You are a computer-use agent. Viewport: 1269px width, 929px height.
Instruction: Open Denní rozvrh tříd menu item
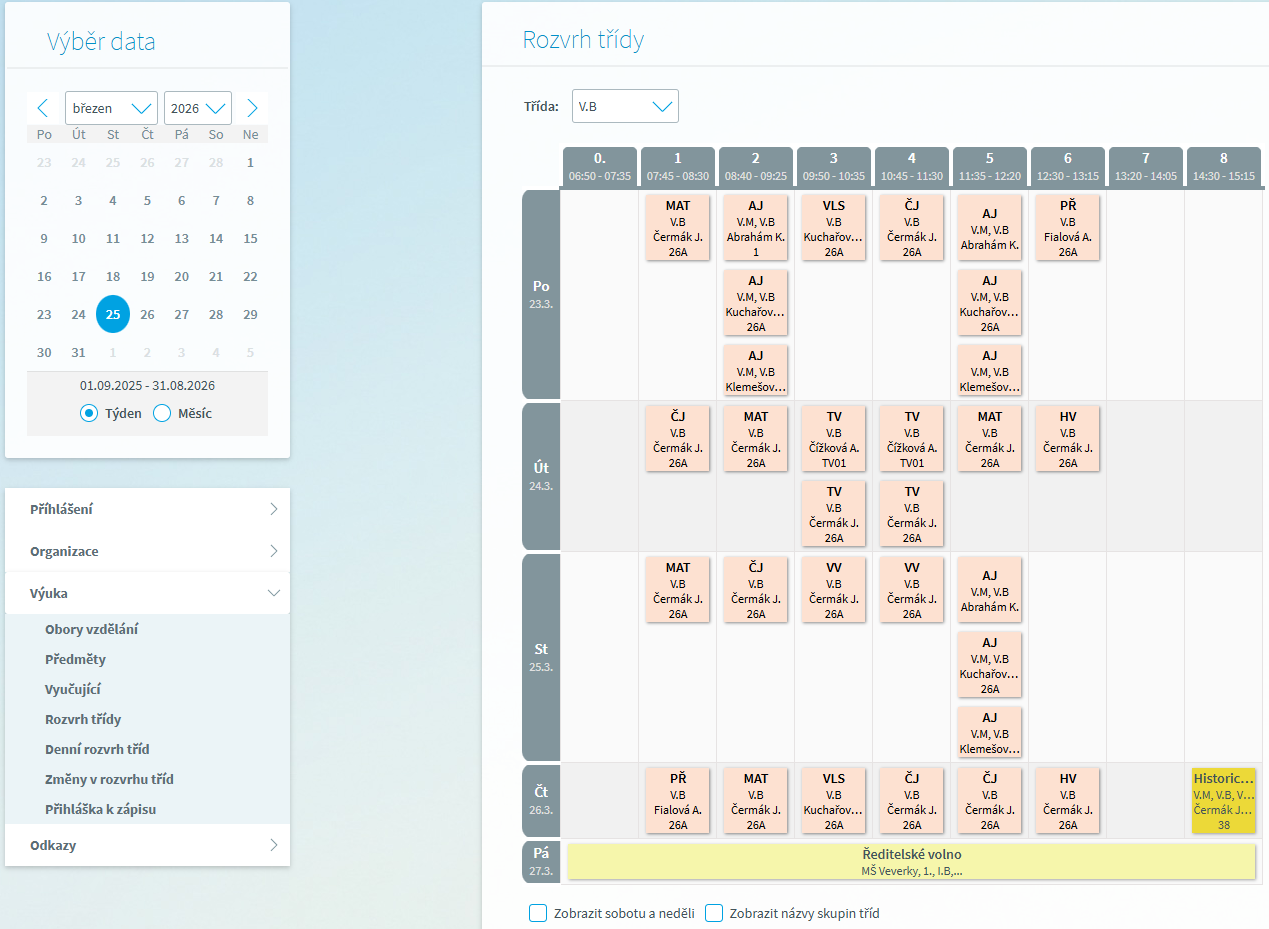pos(97,750)
